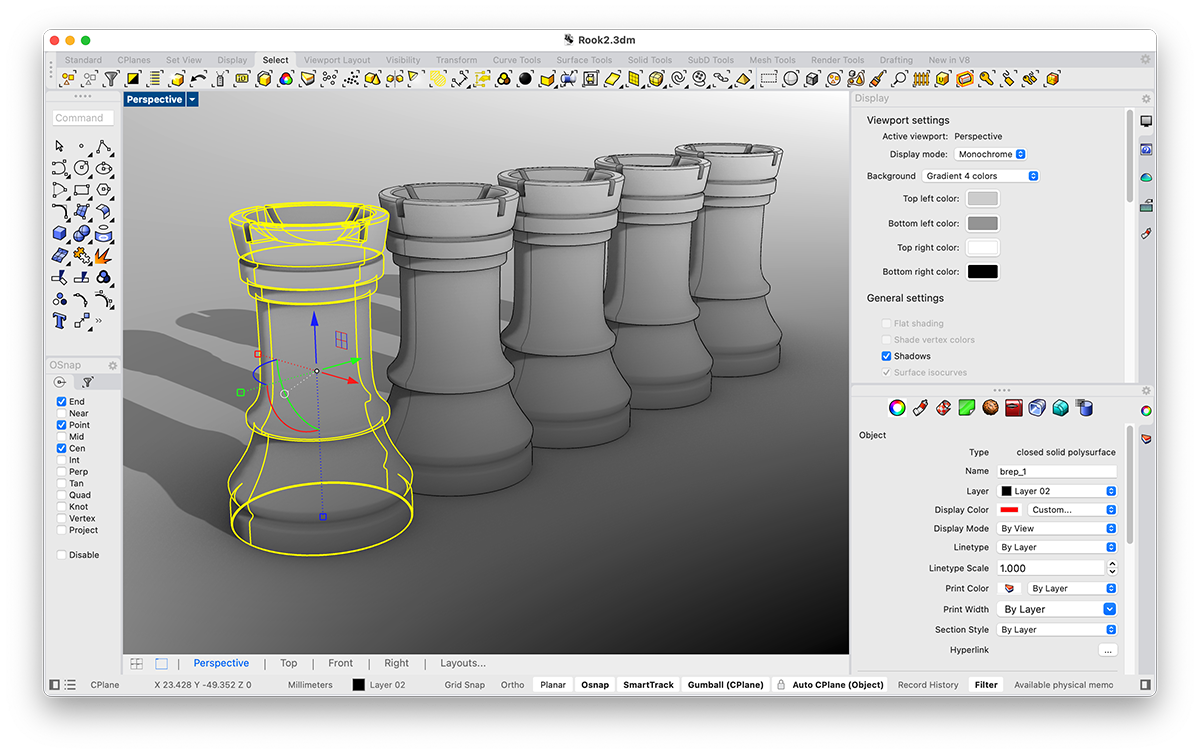Switch to the Curve Tools toolbar tab

[517, 60]
